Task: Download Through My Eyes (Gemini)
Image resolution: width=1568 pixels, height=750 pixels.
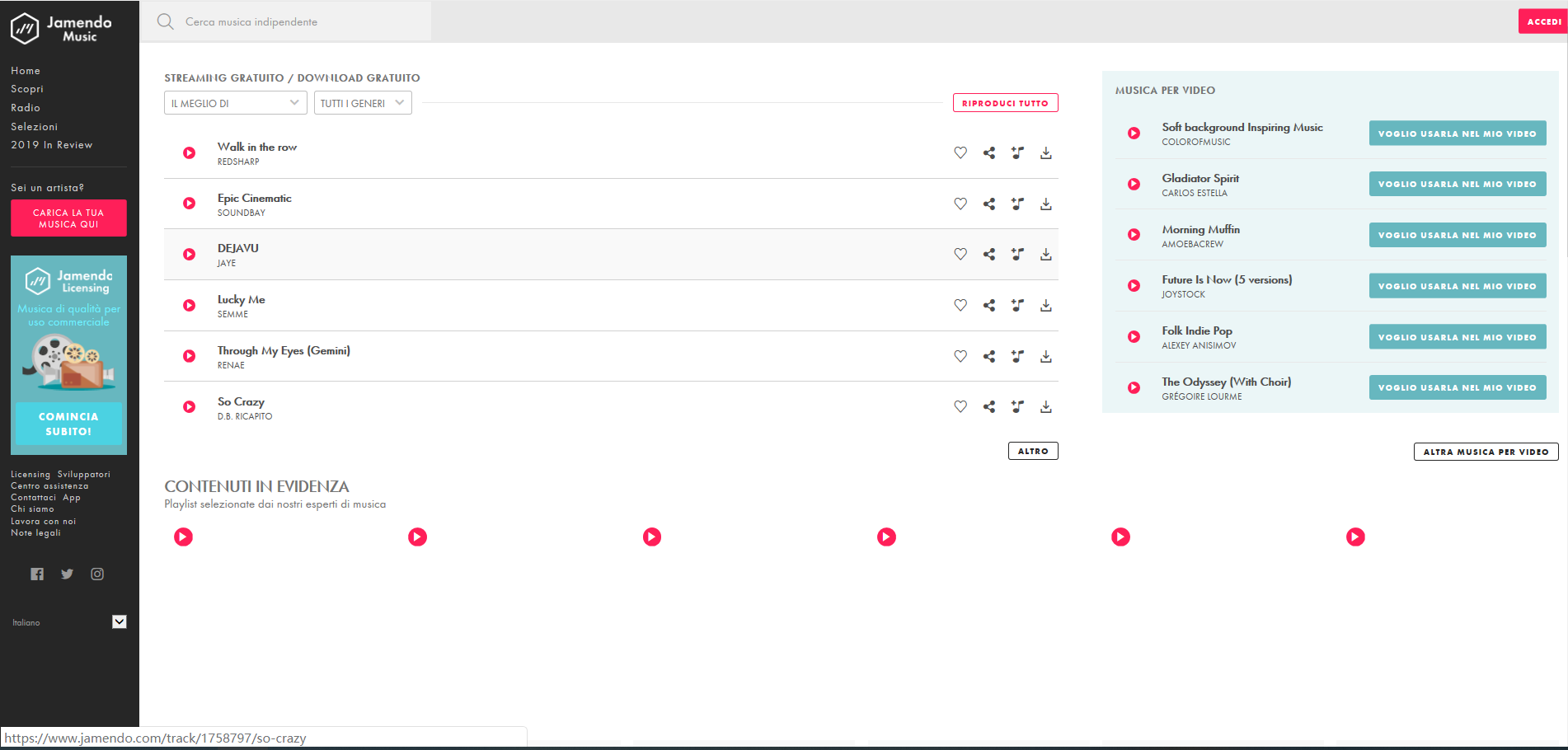Action: 1046,356
